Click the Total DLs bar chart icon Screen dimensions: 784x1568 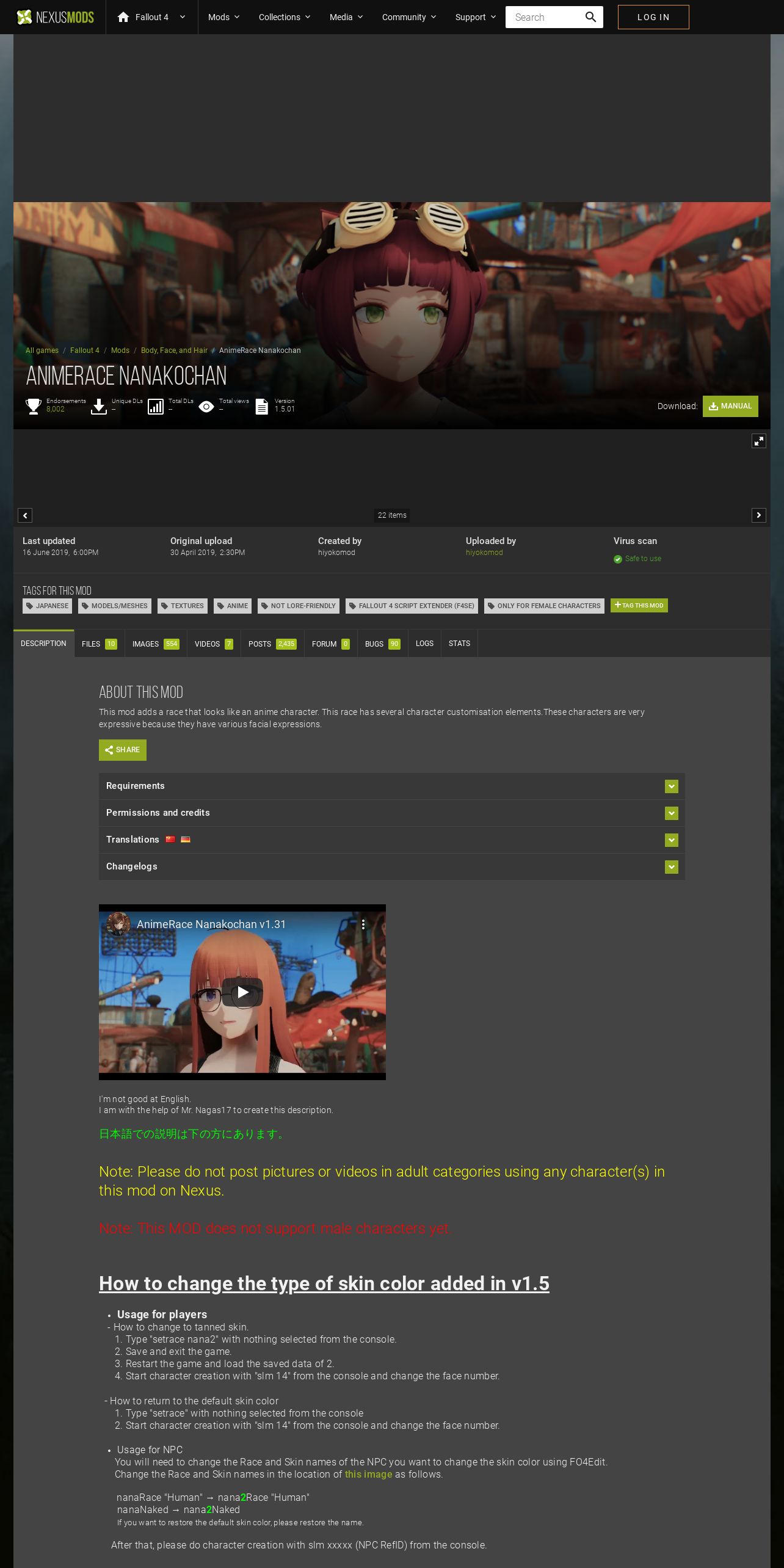click(156, 407)
